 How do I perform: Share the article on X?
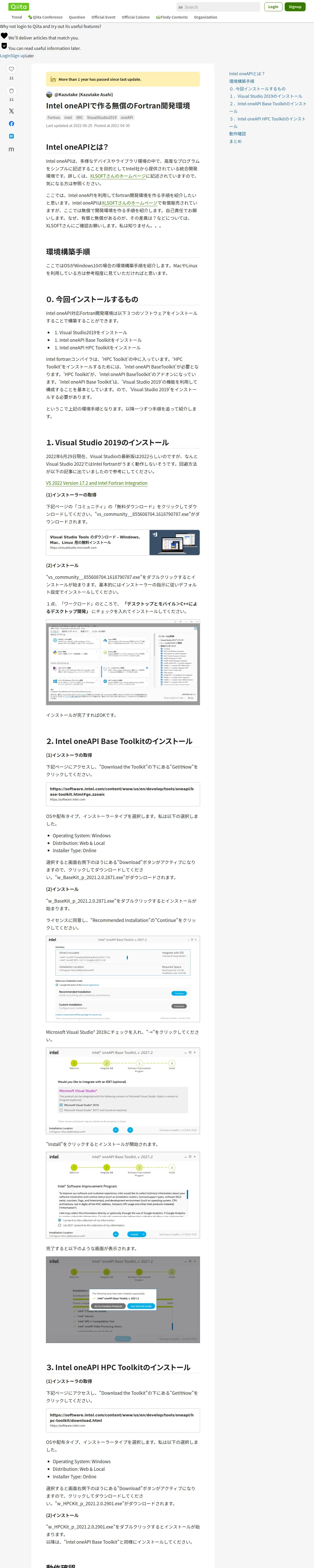(x=11, y=111)
